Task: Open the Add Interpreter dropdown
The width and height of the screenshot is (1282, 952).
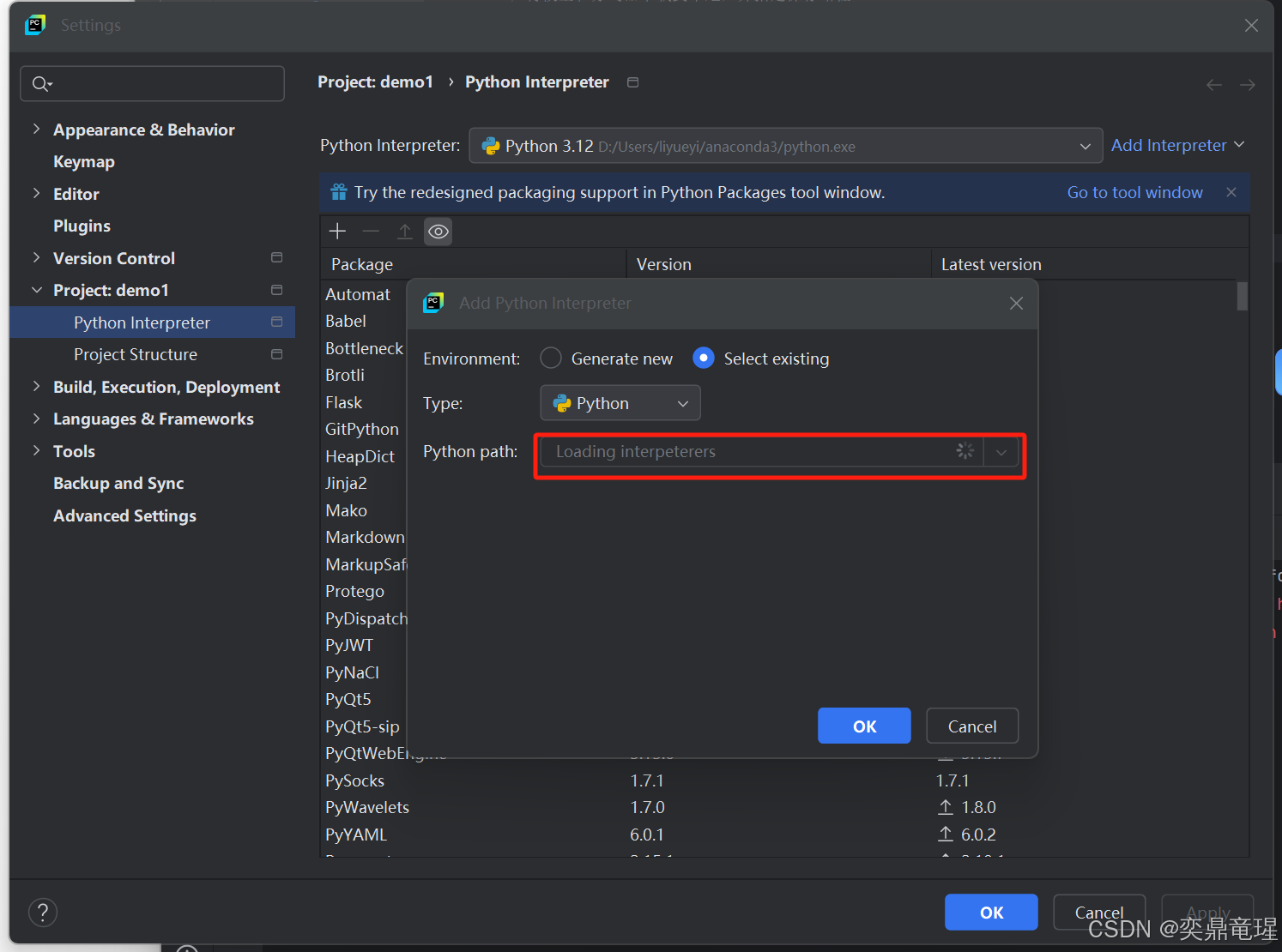Action: (1177, 145)
